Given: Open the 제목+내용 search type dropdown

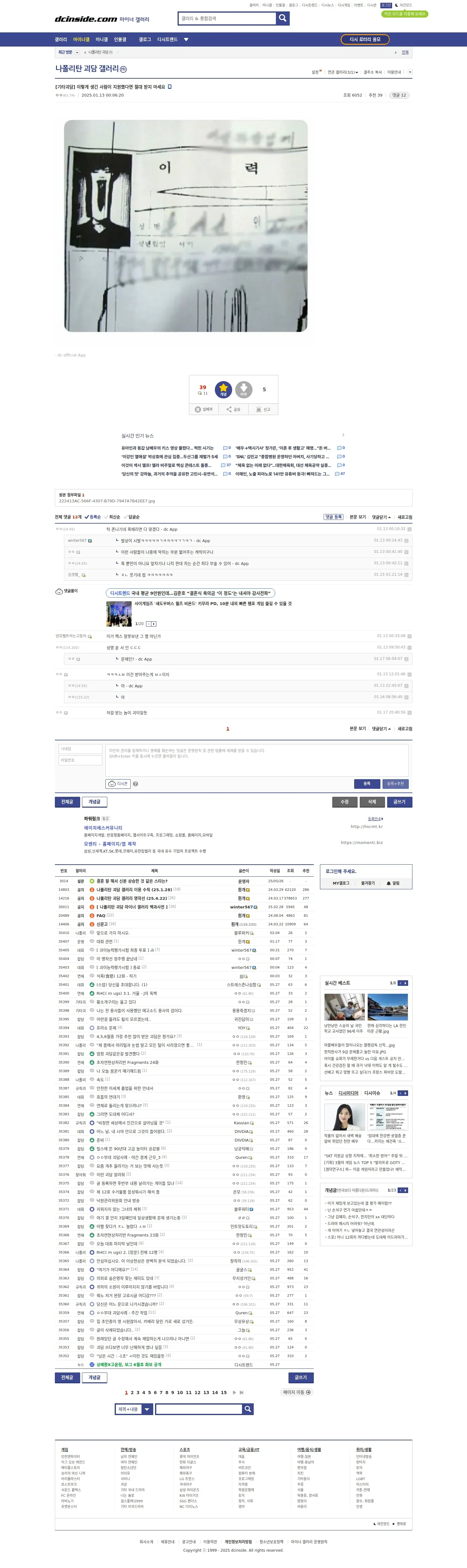Looking at the screenshot, I should pyautogui.click(x=134, y=1409).
